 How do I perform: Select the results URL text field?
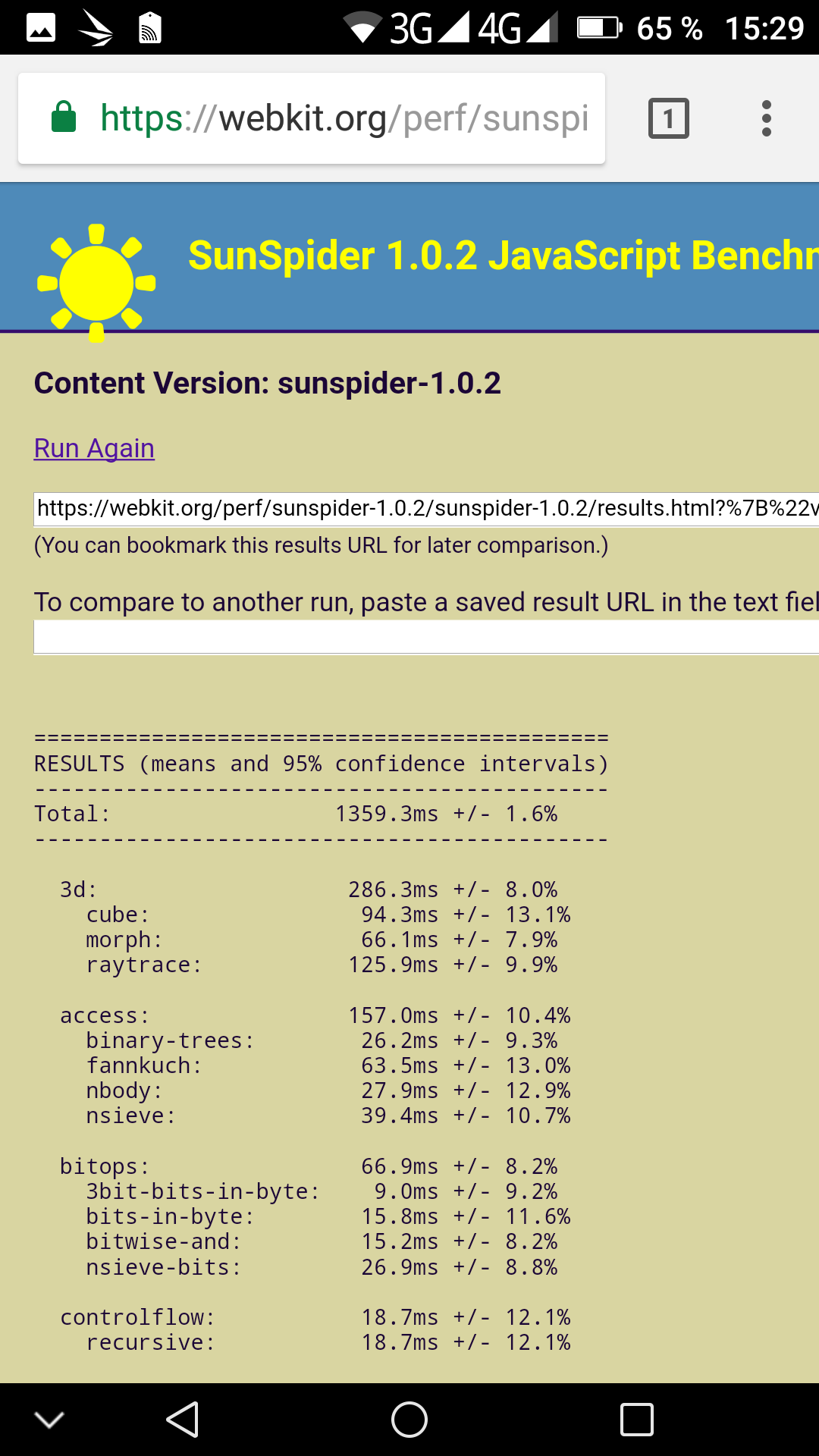426,508
